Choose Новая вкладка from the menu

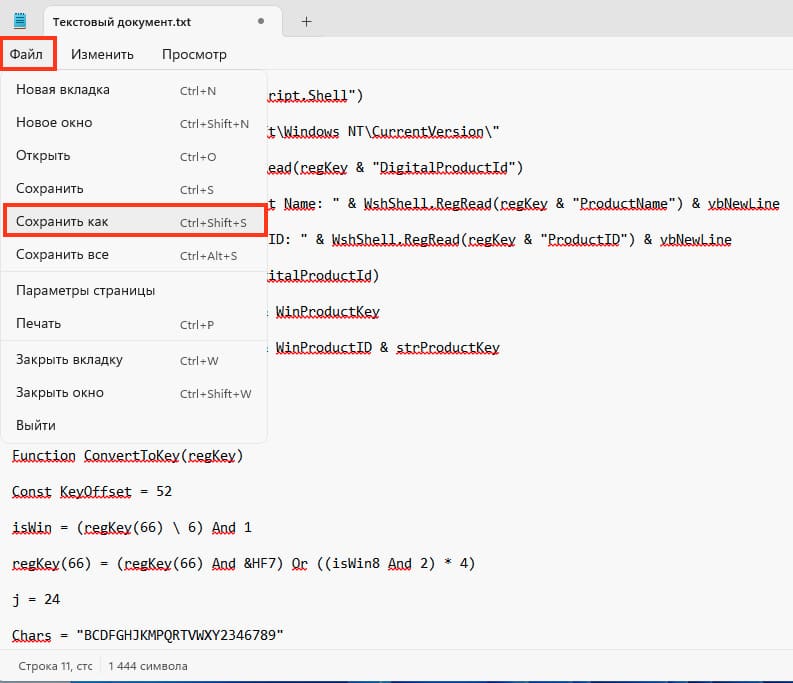pos(63,90)
